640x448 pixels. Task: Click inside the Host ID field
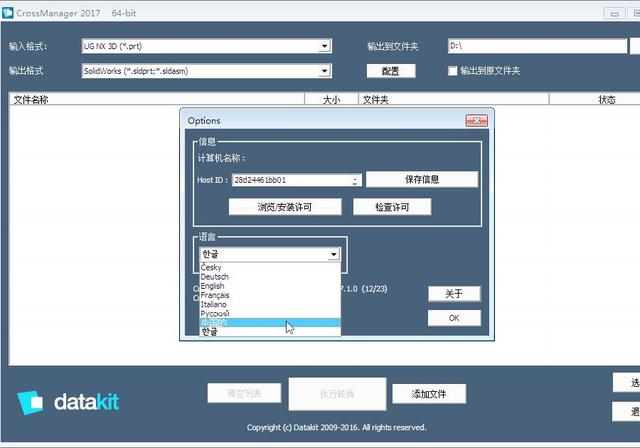coord(290,181)
